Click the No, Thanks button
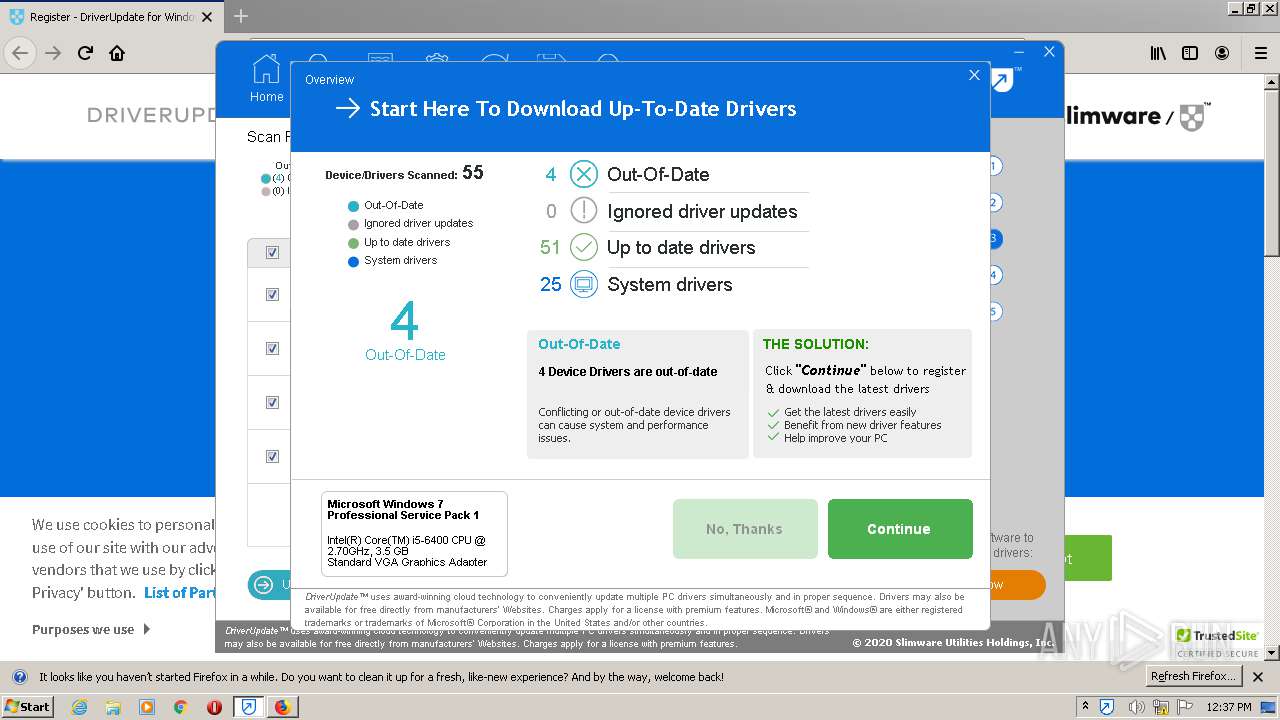The width and height of the screenshot is (1280, 720). (745, 529)
